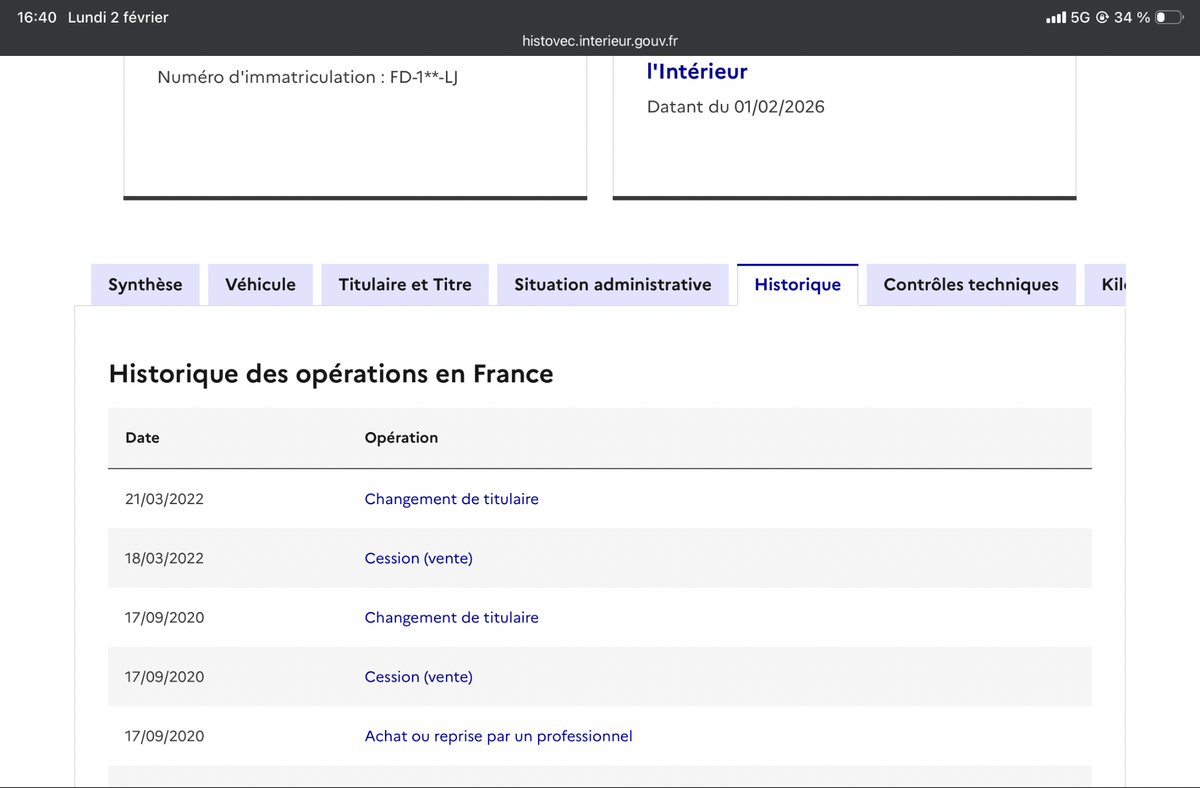Open the Situation administrative tab
1200x788 pixels.
pyautogui.click(x=613, y=285)
